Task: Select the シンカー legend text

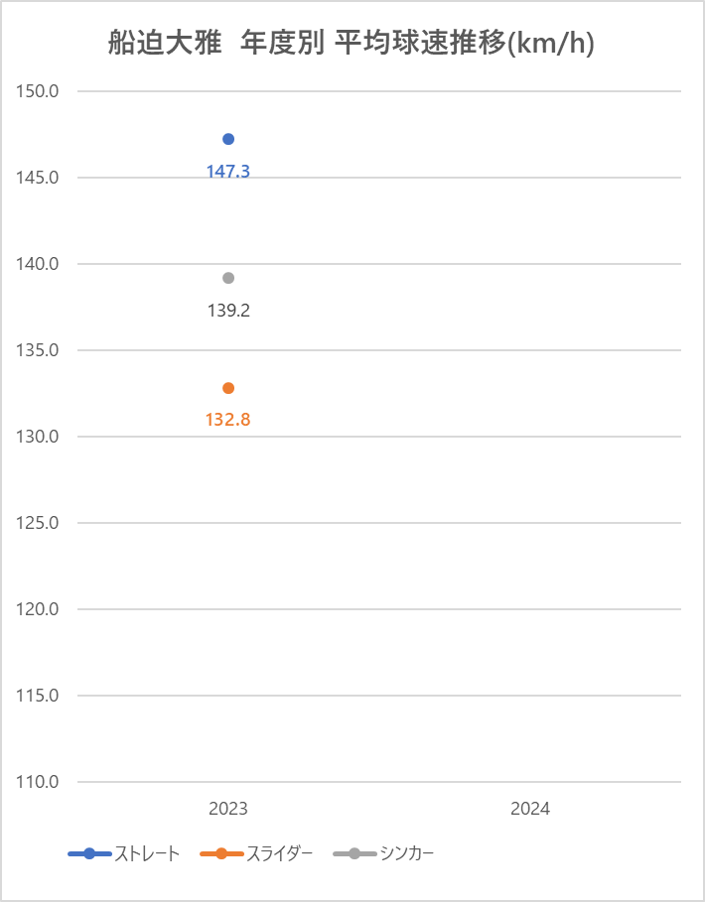Action: [x=407, y=854]
